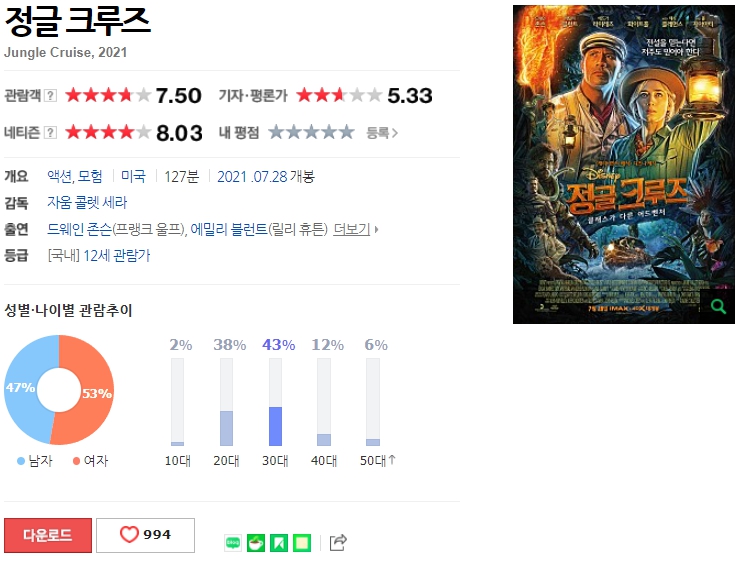This screenshot has height=563, width=738.
Task: Open the share arrow icon
Action: [x=338, y=542]
